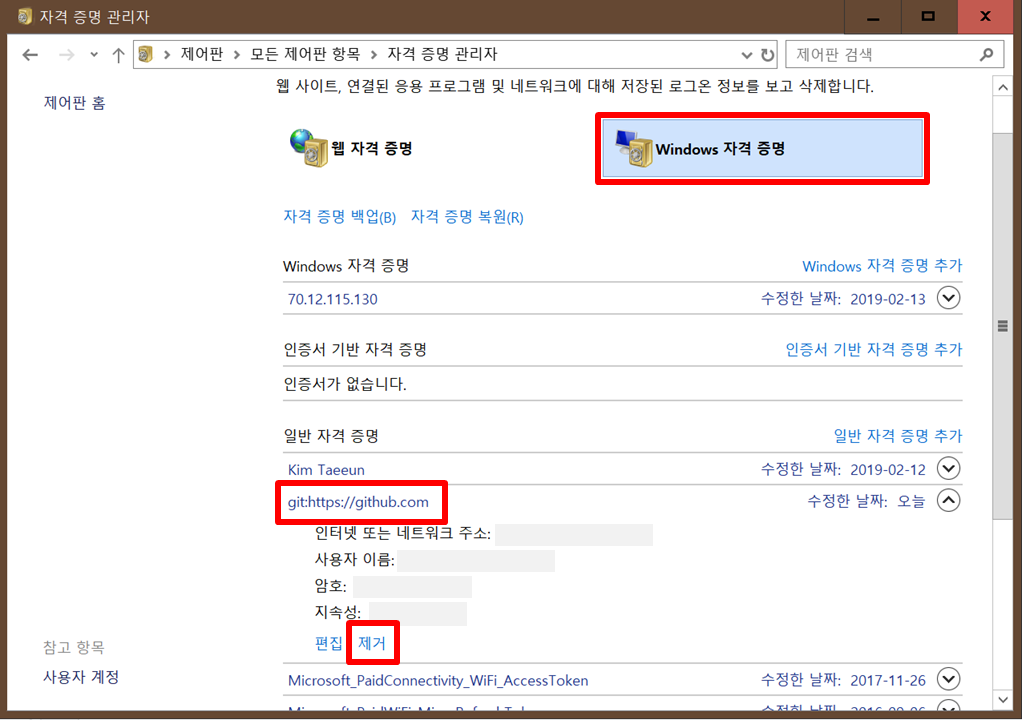Click the title bar credential manager icon

[x=25, y=16]
